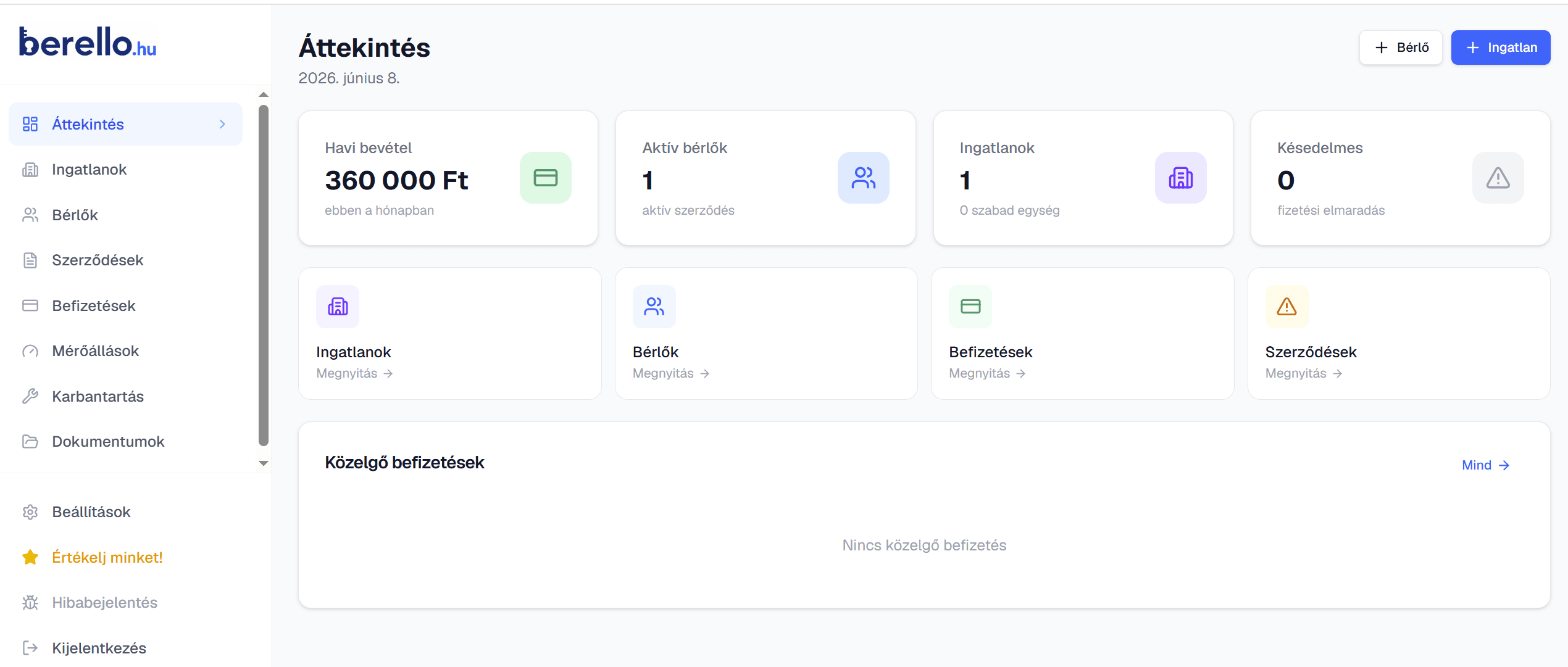The height and width of the screenshot is (667, 1568).
Task: Click Megnyitás under Bérlők tile
Action: coord(671,373)
